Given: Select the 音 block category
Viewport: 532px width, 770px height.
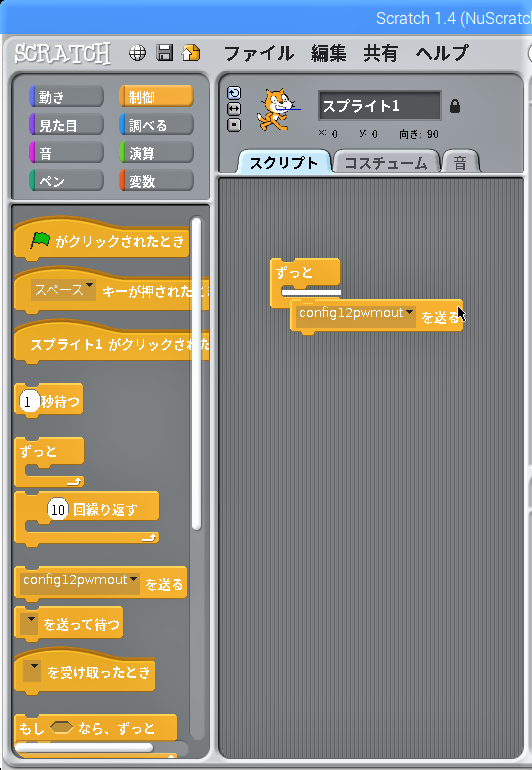Looking at the screenshot, I should pyautogui.click(x=66, y=153).
